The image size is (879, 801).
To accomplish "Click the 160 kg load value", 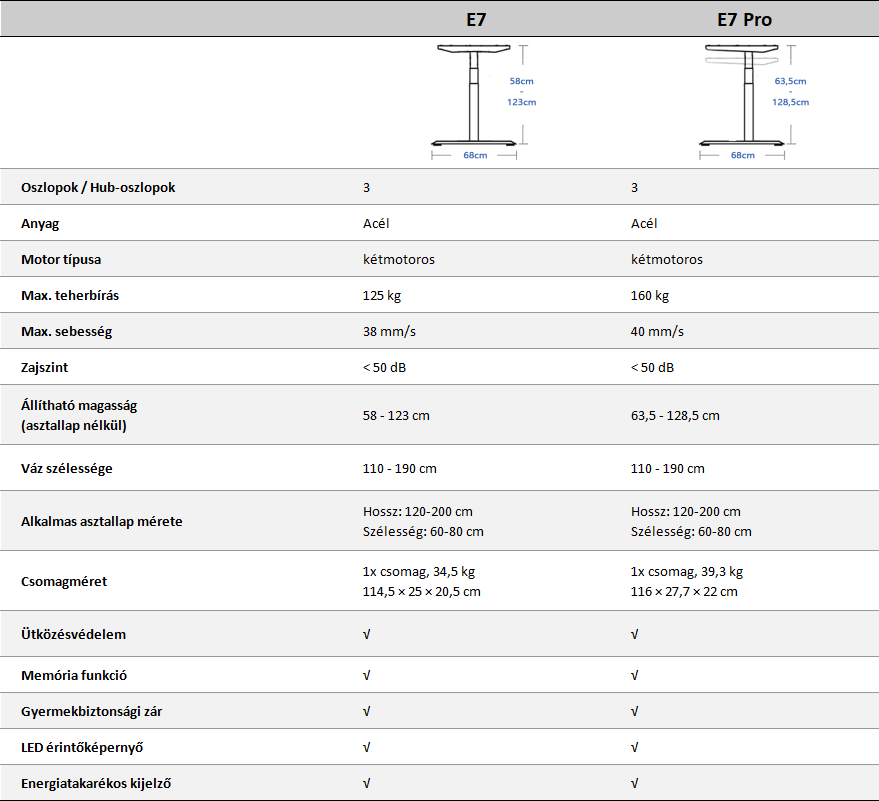I will coord(650,296).
